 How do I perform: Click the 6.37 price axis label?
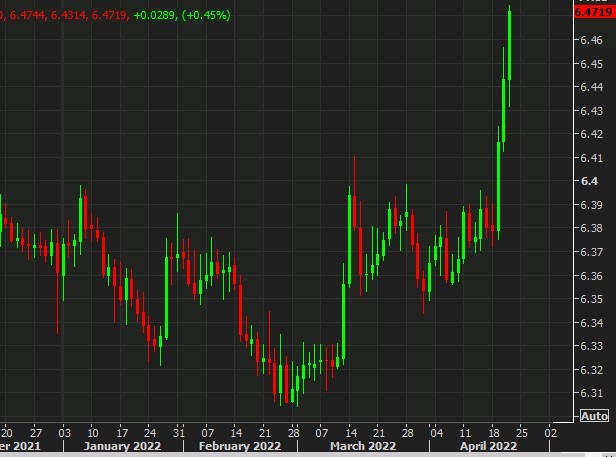[x=591, y=252]
